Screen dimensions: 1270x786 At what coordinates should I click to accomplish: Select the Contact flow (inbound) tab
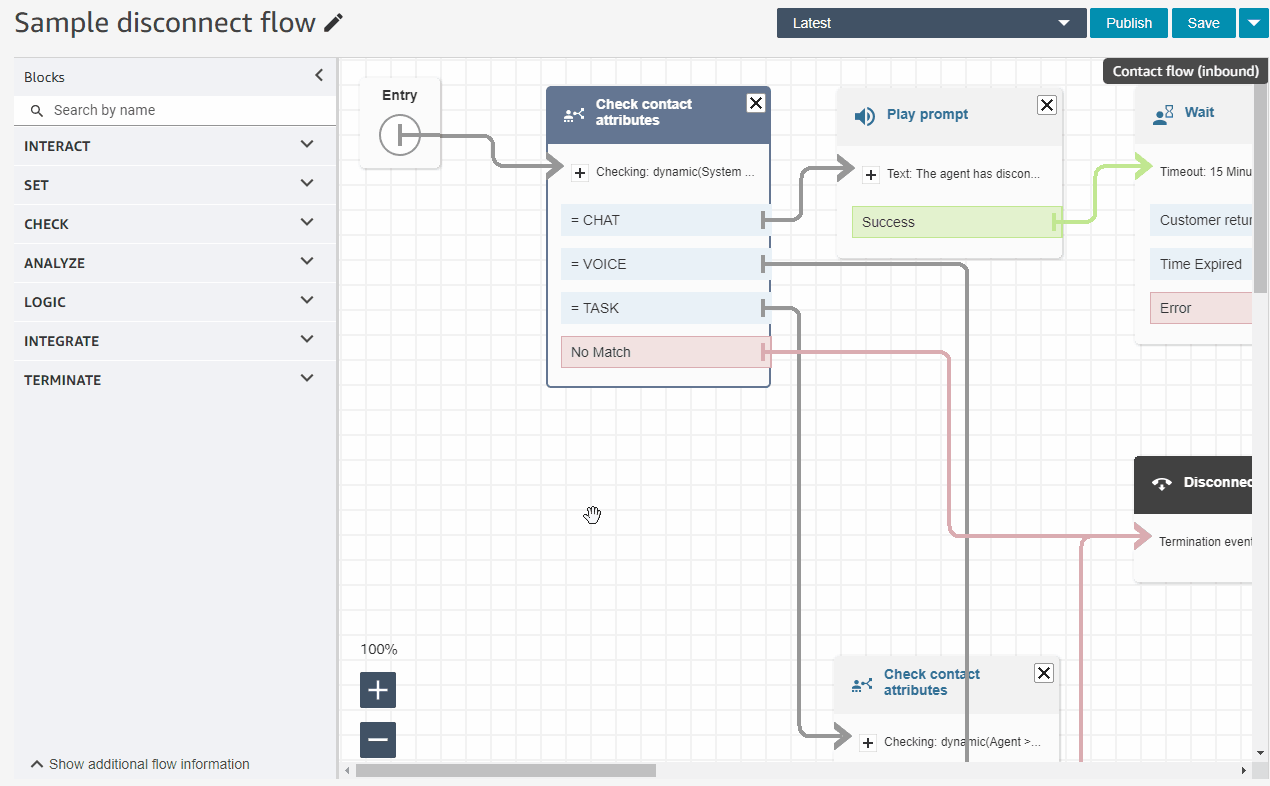[1184, 70]
